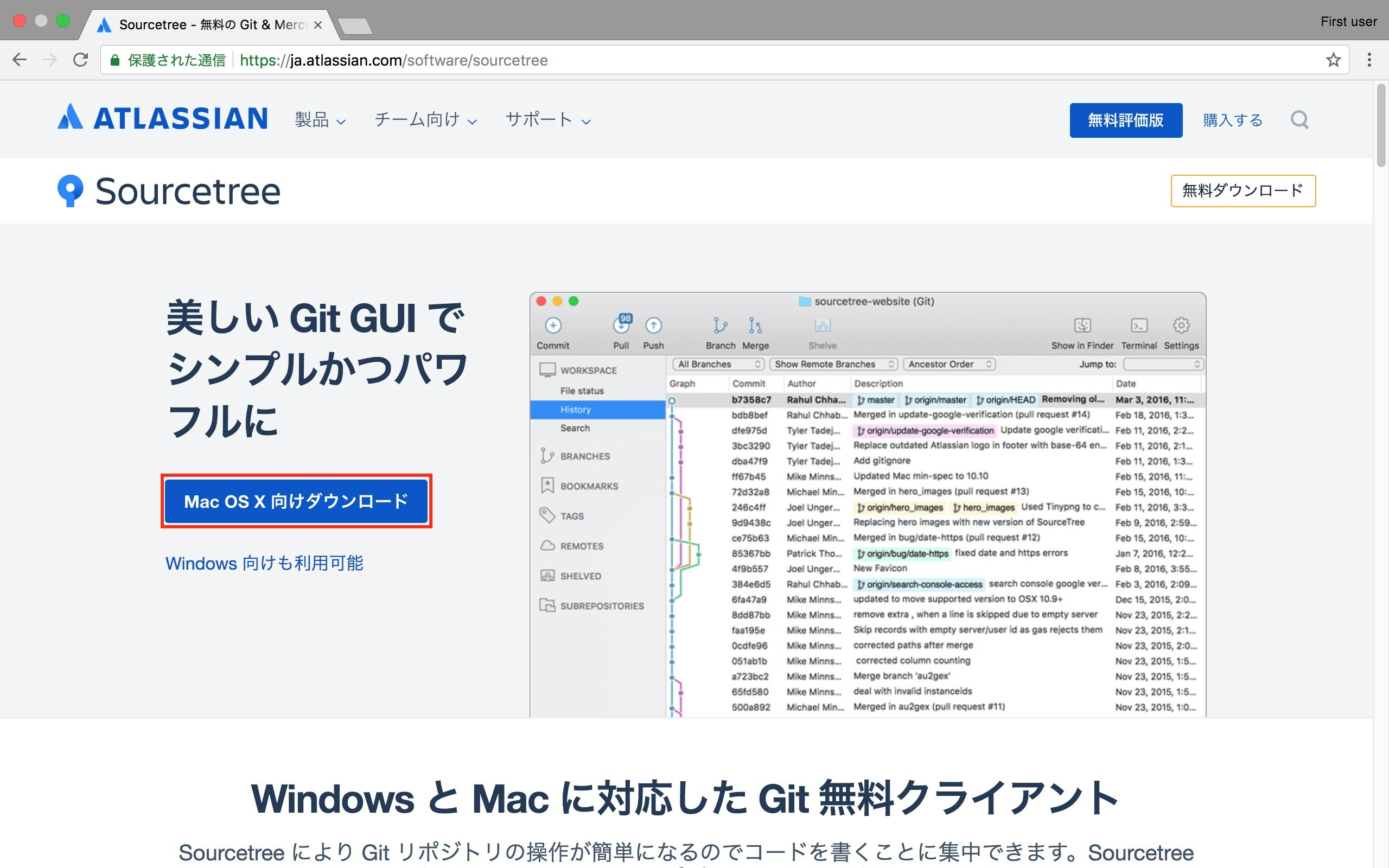The image size is (1389, 868).
Task: Click the Description column header
Action: point(878,384)
